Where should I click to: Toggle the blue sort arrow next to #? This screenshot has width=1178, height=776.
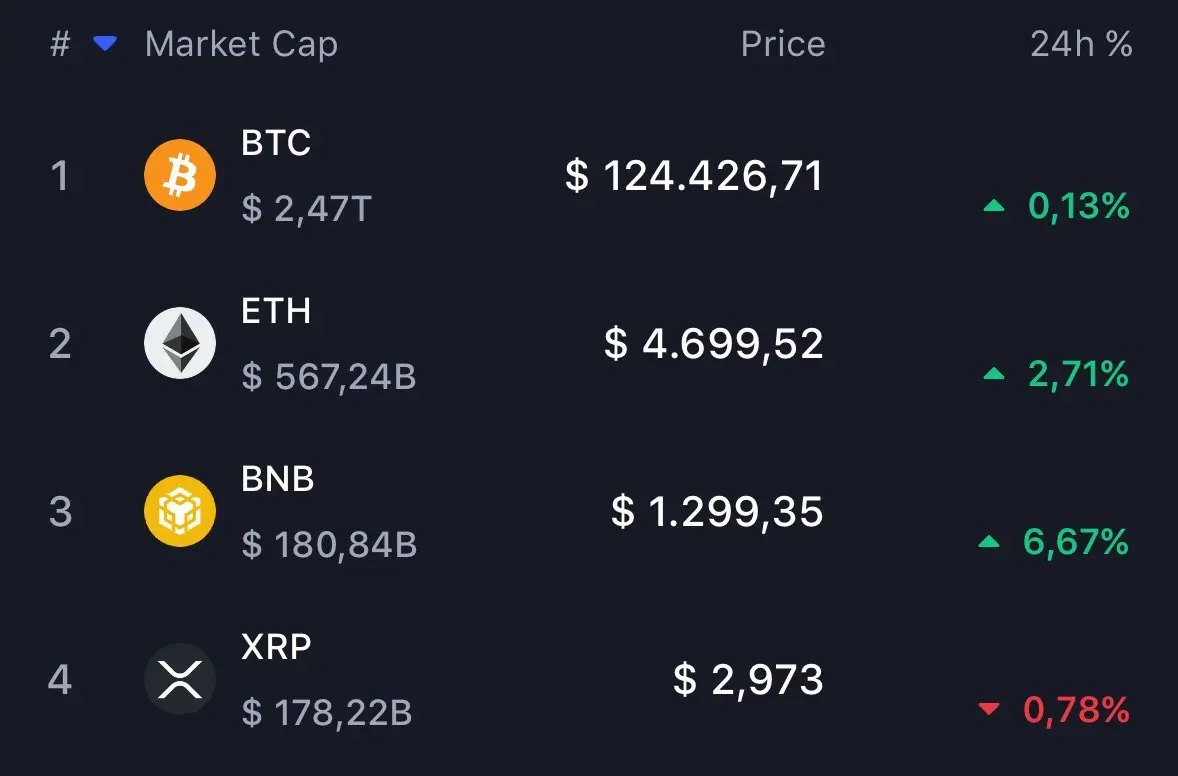tap(104, 44)
